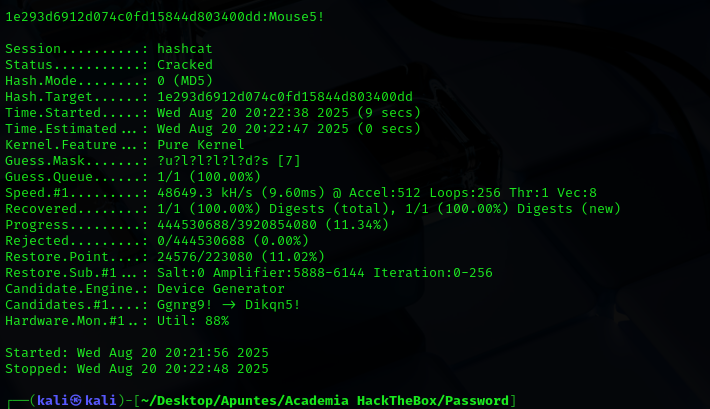Click the Time.Estimated timestamp
Image resolution: width=710 pixels, height=409 pixels.
click(289, 129)
